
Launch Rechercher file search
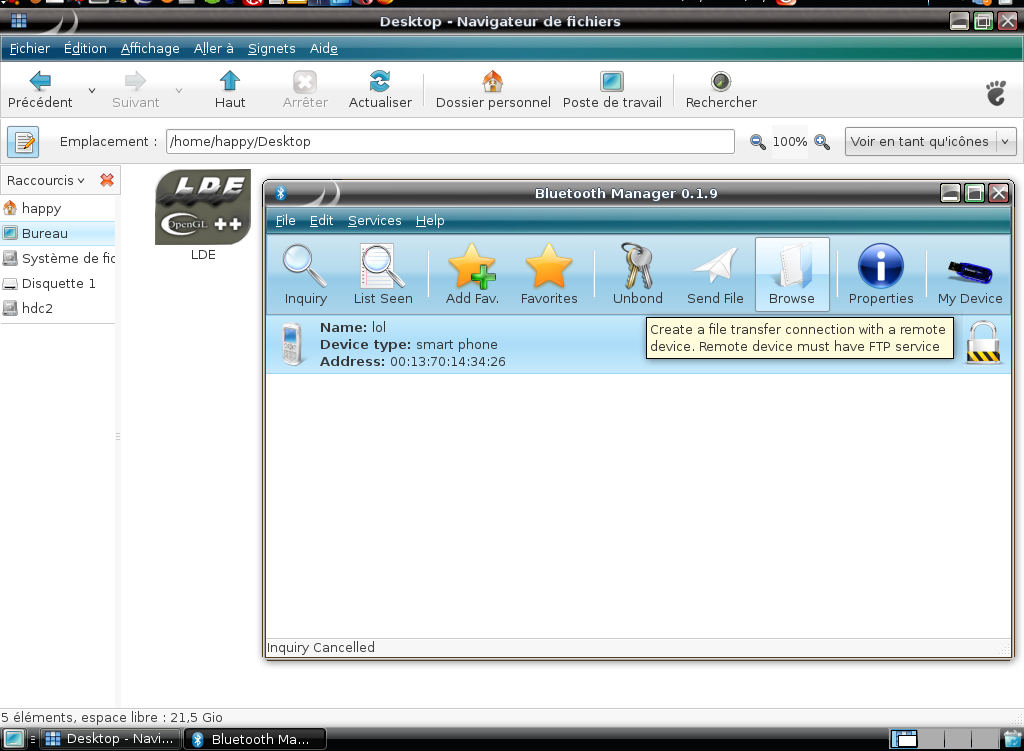(x=721, y=90)
